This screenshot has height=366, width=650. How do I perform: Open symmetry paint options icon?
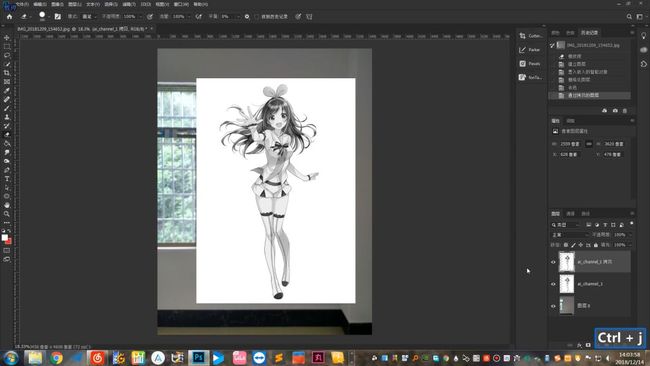pos(309,17)
